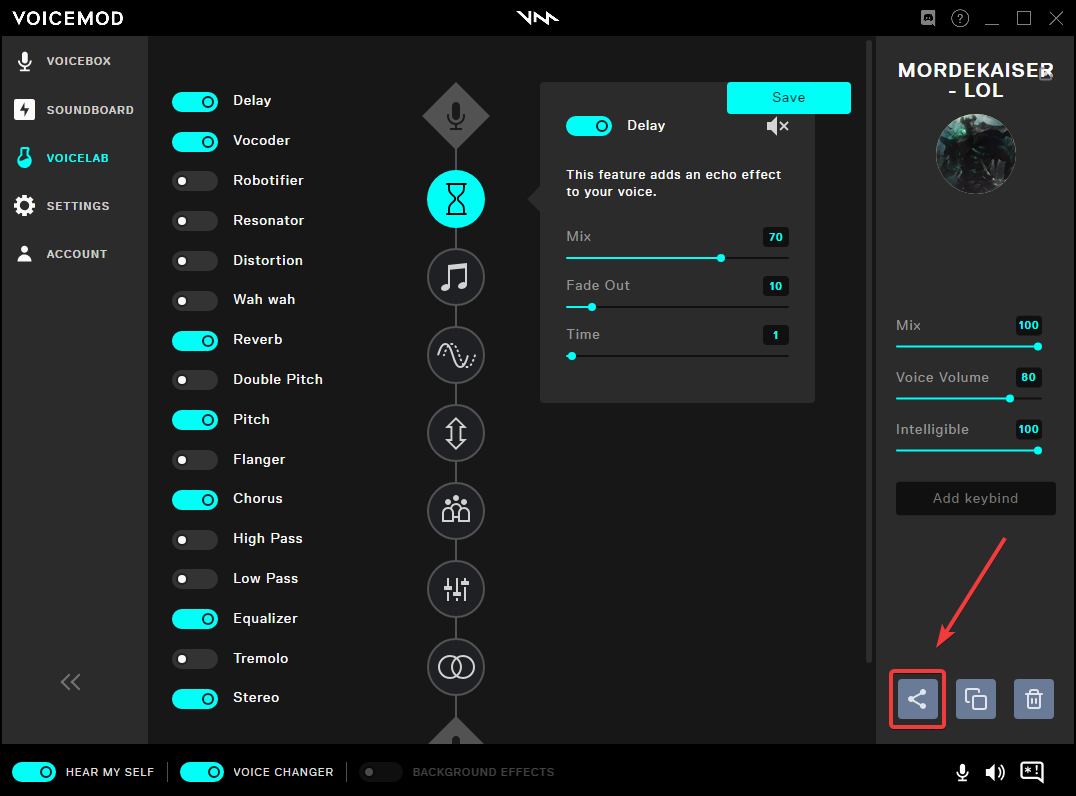Open feedback chat icon in bottom bar

click(x=1032, y=773)
